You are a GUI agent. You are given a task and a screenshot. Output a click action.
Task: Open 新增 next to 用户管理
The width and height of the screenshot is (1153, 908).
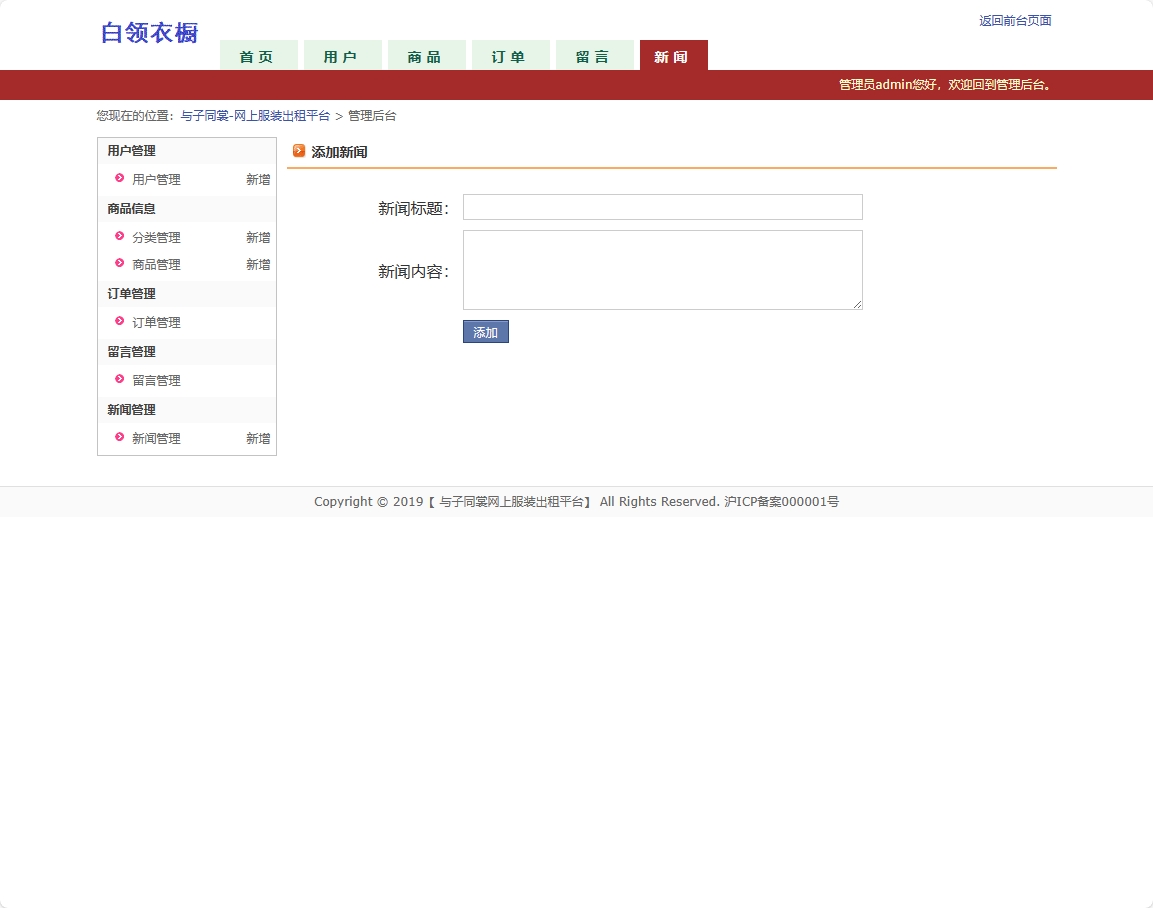(257, 179)
